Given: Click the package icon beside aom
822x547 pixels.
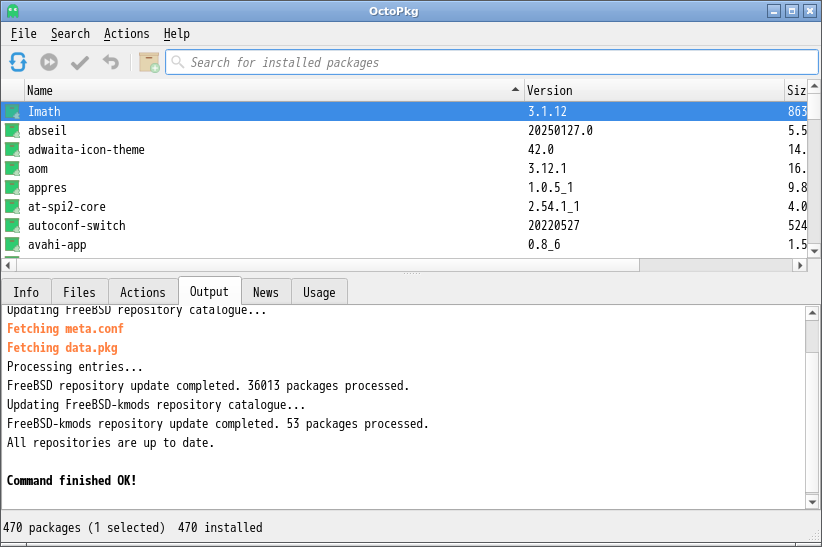Looking at the screenshot, I should (13, 168).
